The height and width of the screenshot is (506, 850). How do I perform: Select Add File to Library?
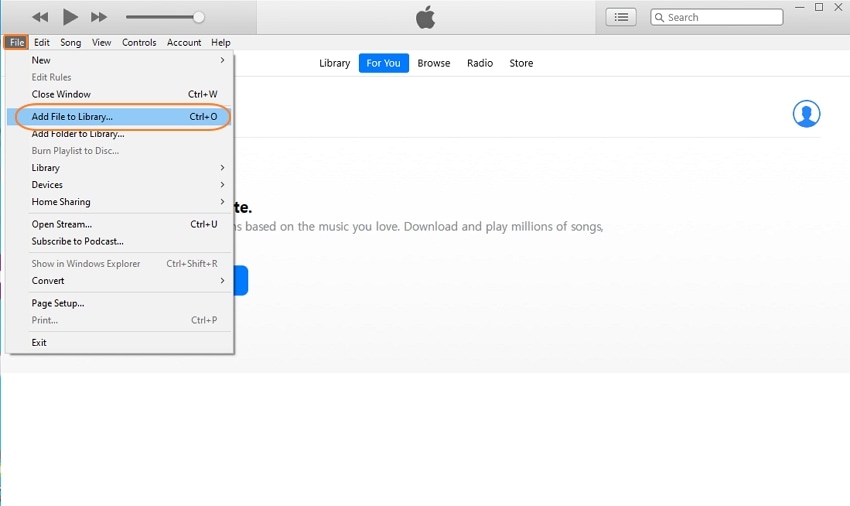(x=120, y=117)
